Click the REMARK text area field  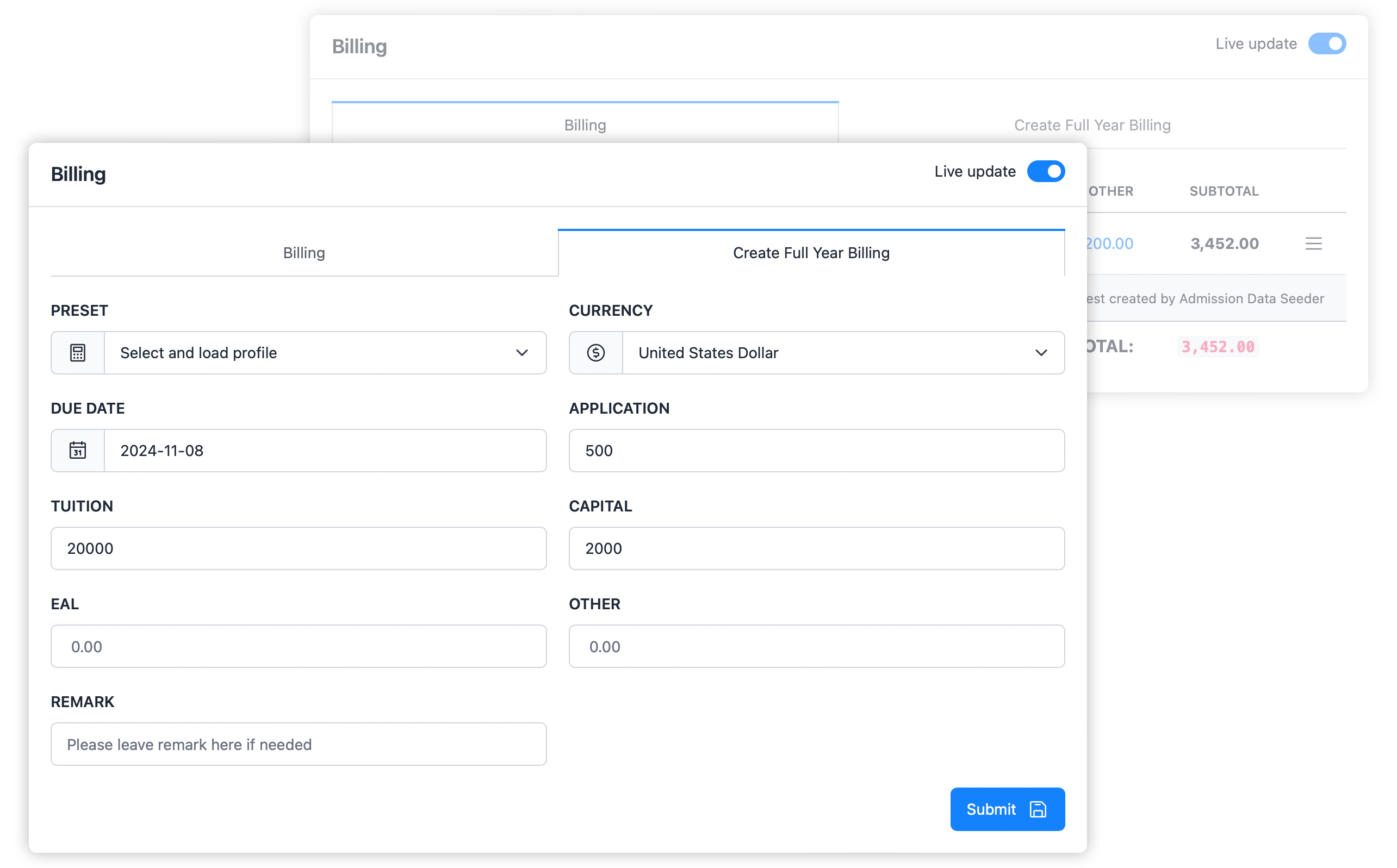(300, 744)
